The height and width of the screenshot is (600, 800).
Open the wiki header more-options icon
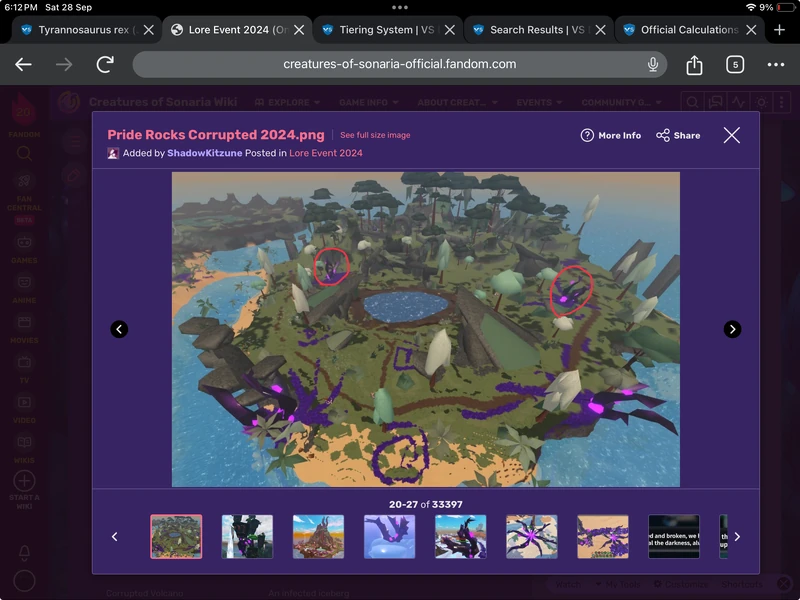pyautogui.click(x=782, y=102)
